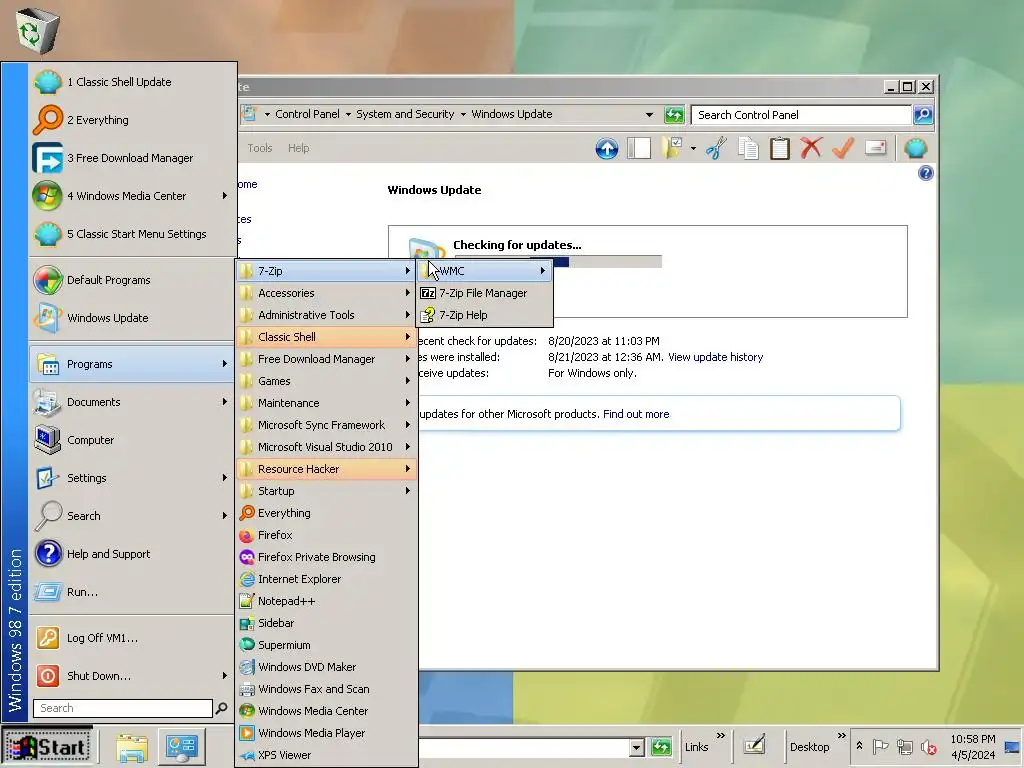Viewport: 1024px width, 768px height.
Task: Click the Classic Explorer settings shell icon
Action: (x=916, y=148)
